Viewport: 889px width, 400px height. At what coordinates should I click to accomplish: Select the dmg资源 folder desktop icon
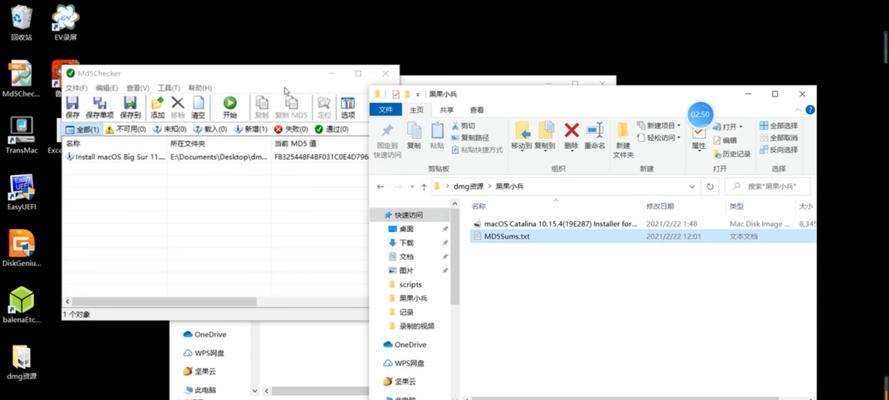click(22, 361)
